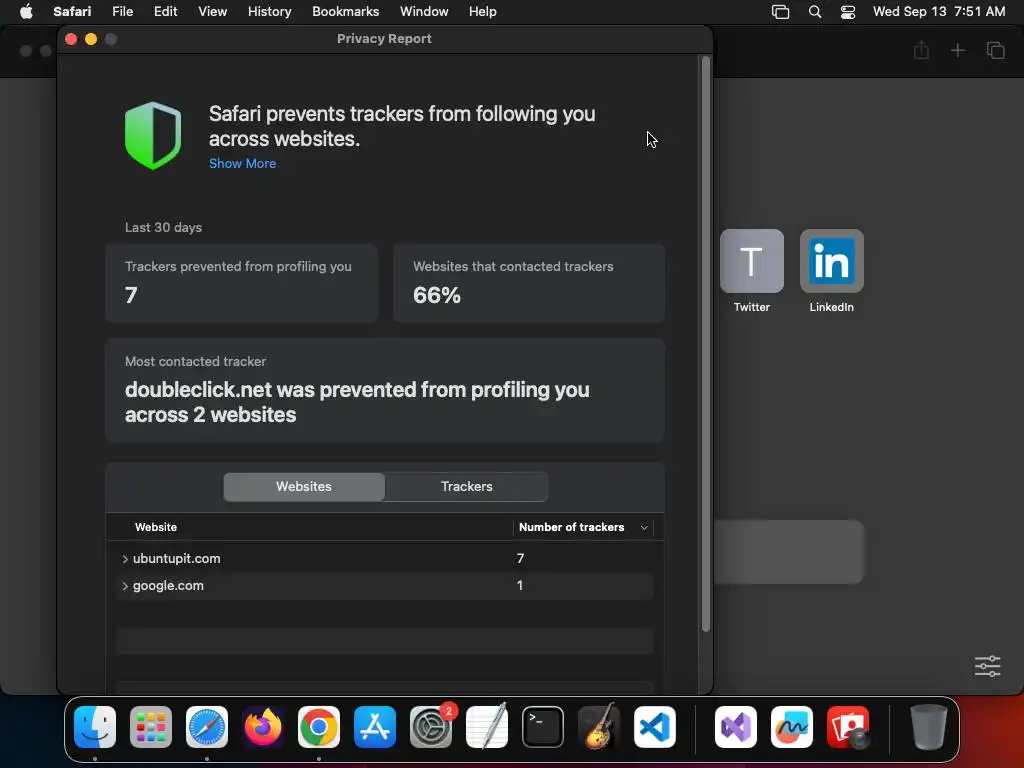Launch GarageBand guitar icon in Dock
This screenshot has width=1024, height=768.
599,727
